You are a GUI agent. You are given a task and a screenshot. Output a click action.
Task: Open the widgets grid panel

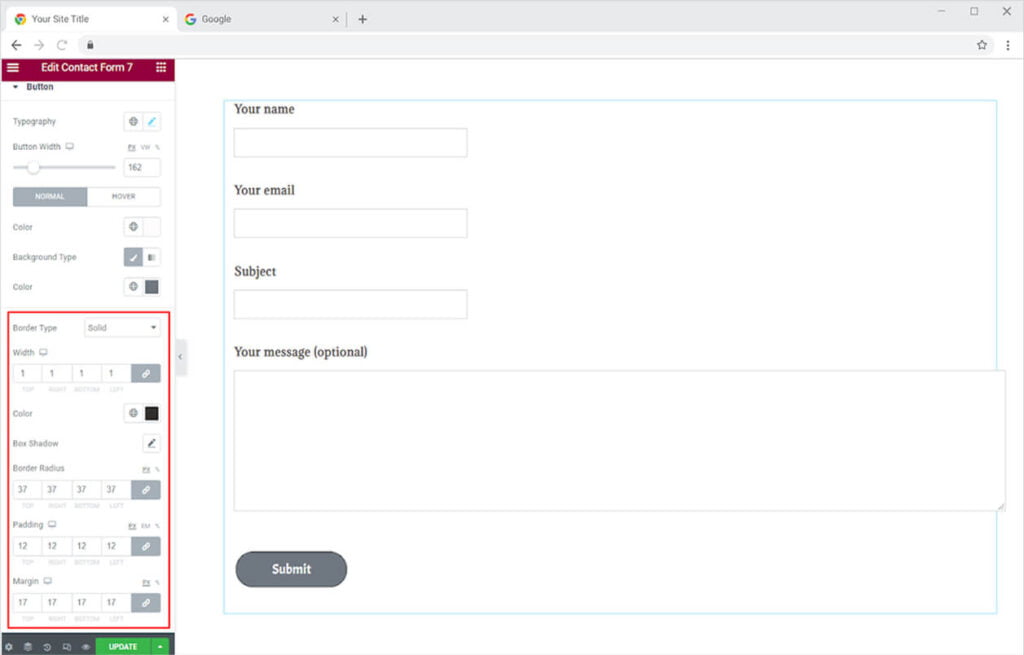click(x=161, y=68)
